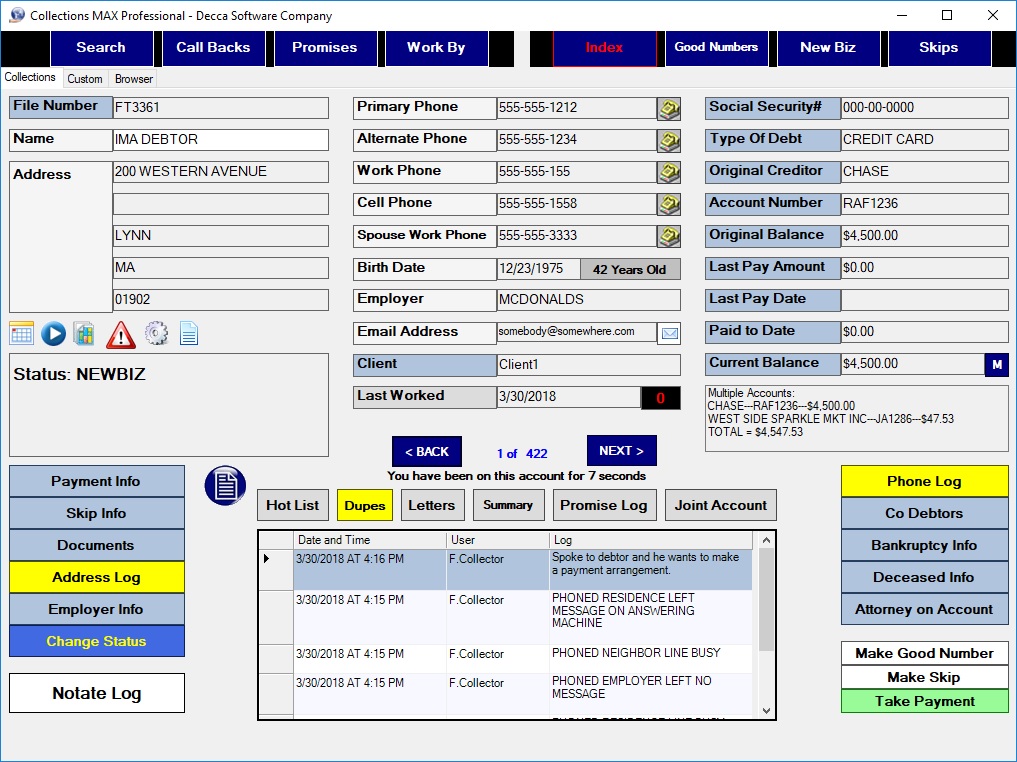The width and height of the screenshot is (1017, 762).
Task: Open the red warning triangle alert icon
Action: point(121,334)
